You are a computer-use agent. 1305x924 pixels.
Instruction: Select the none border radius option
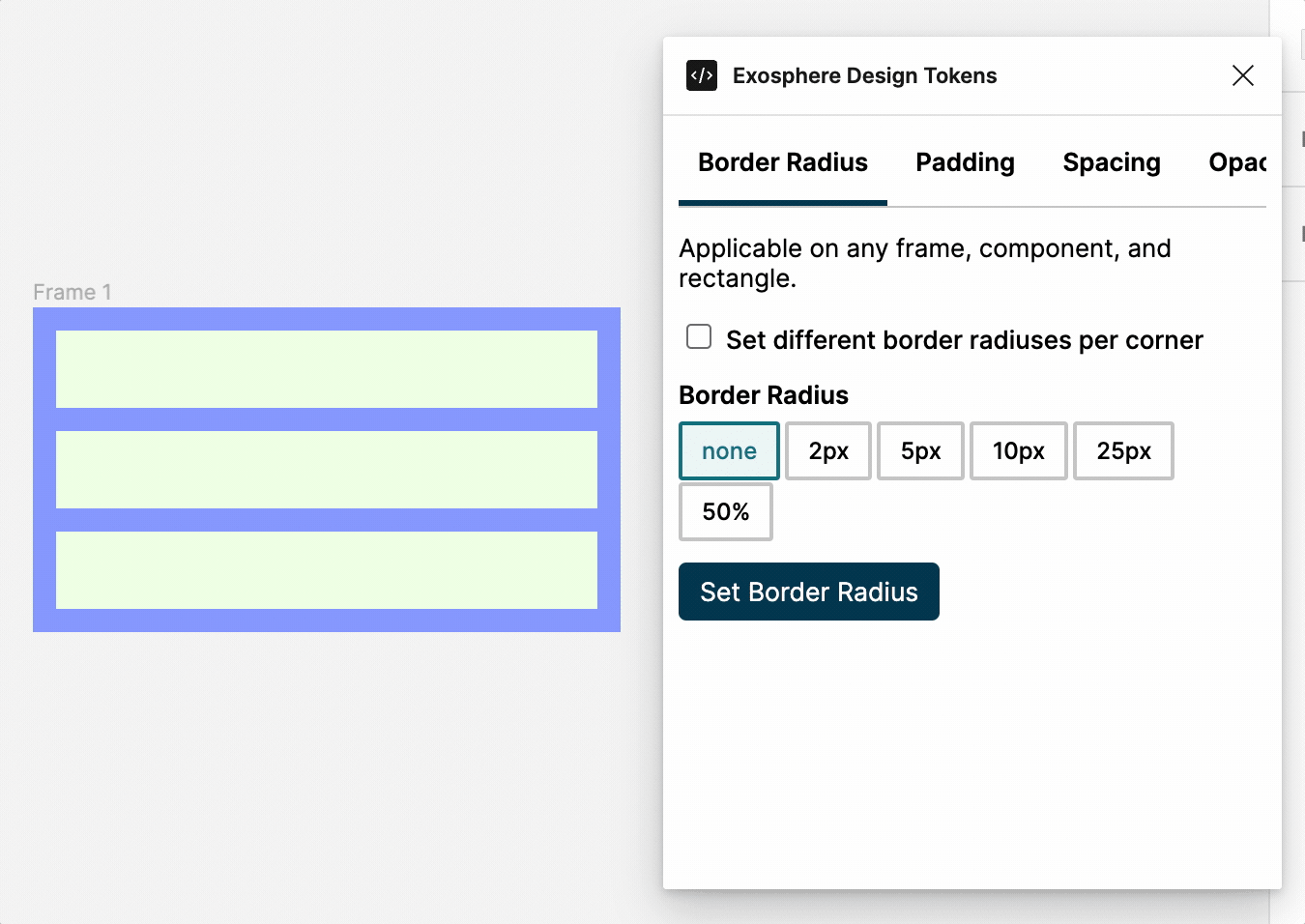coord(729,451)
